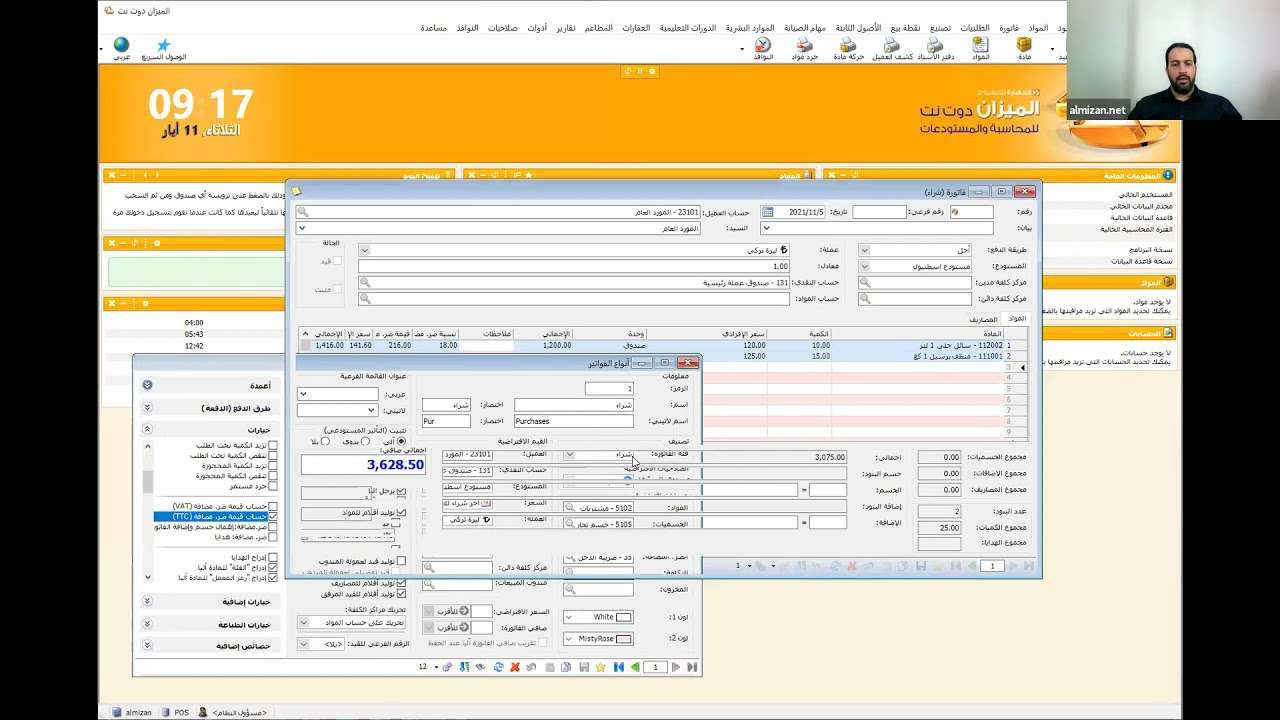Click red delete X in invoice types toolbar
The image size is (1280, 720).
515,667
